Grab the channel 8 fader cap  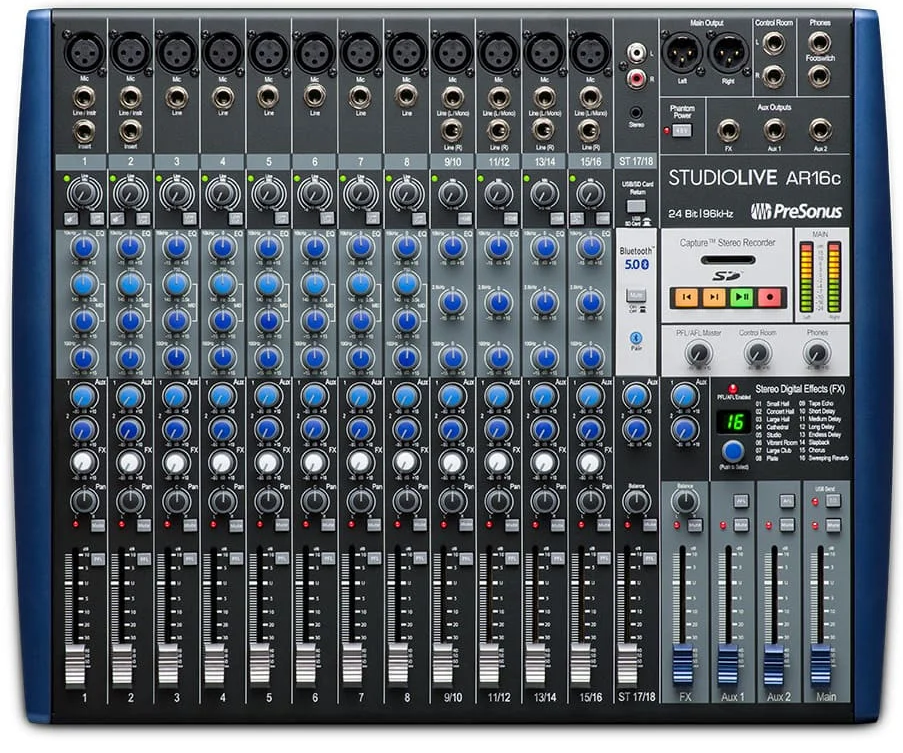point(397,665)
